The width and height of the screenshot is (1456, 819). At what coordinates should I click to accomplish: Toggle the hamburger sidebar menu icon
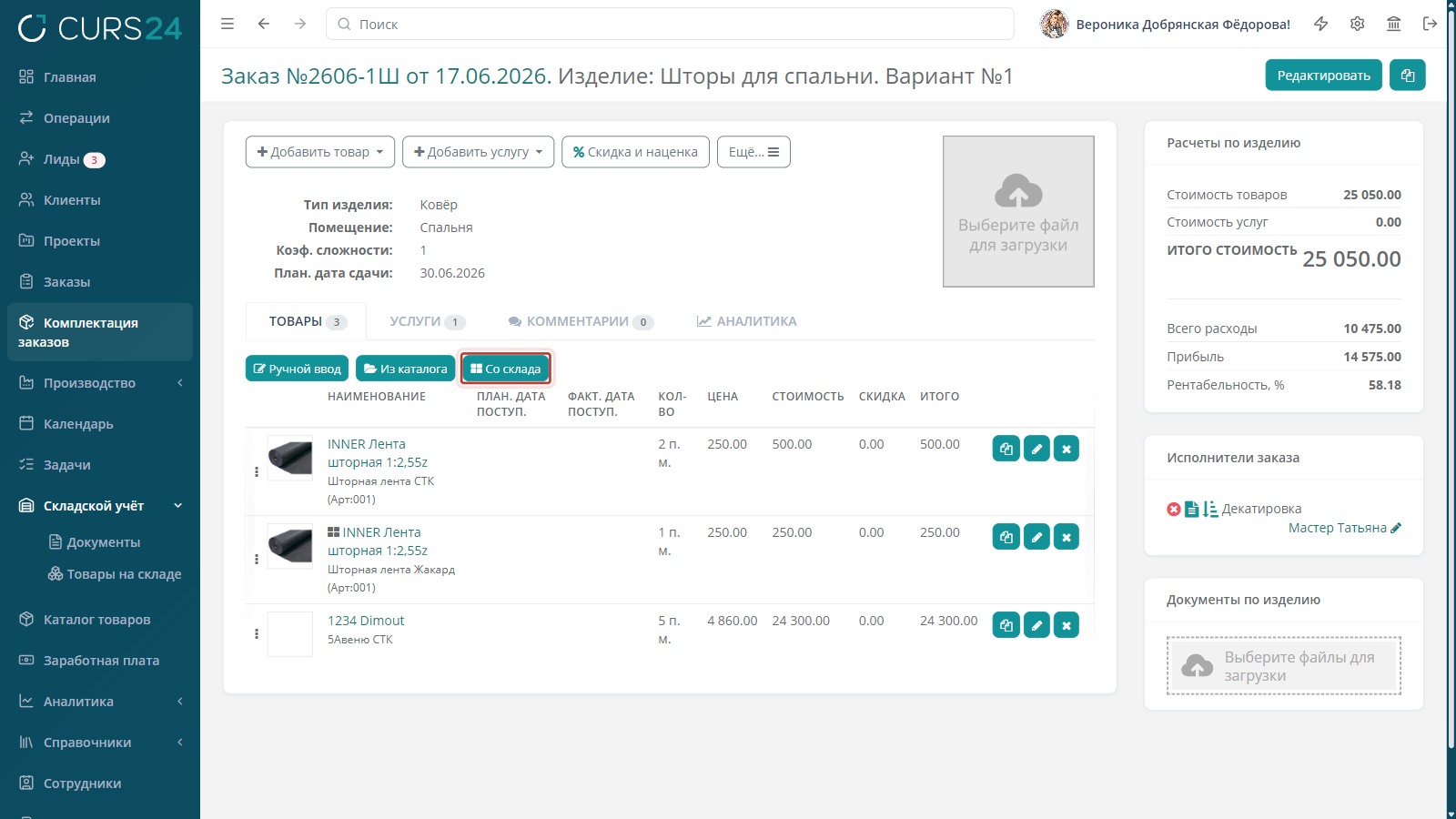click(227, 24)
